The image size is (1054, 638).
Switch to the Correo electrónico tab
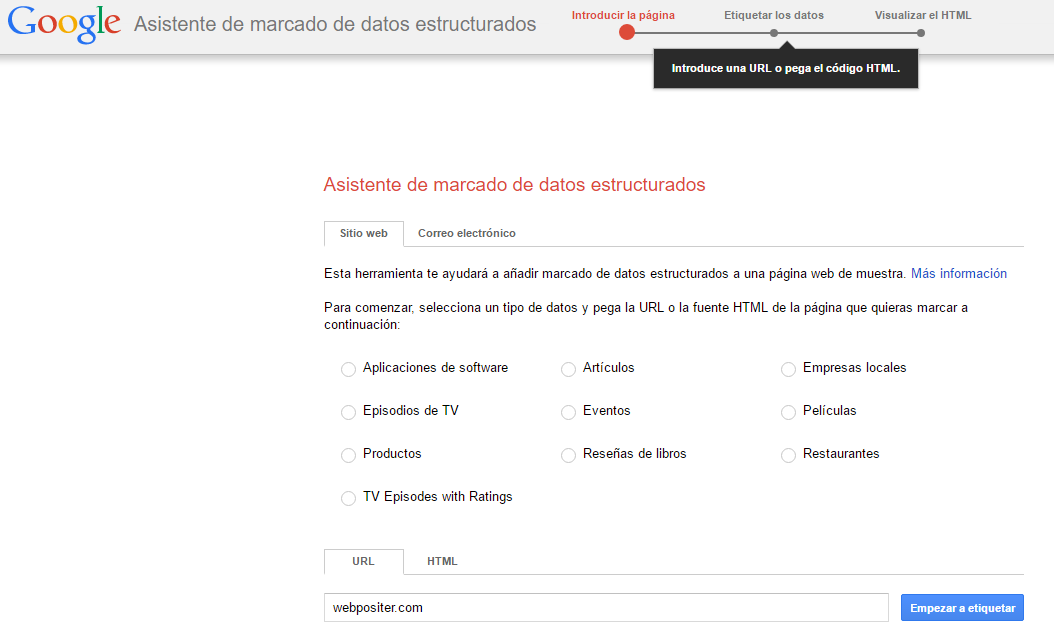pos(466,233)
